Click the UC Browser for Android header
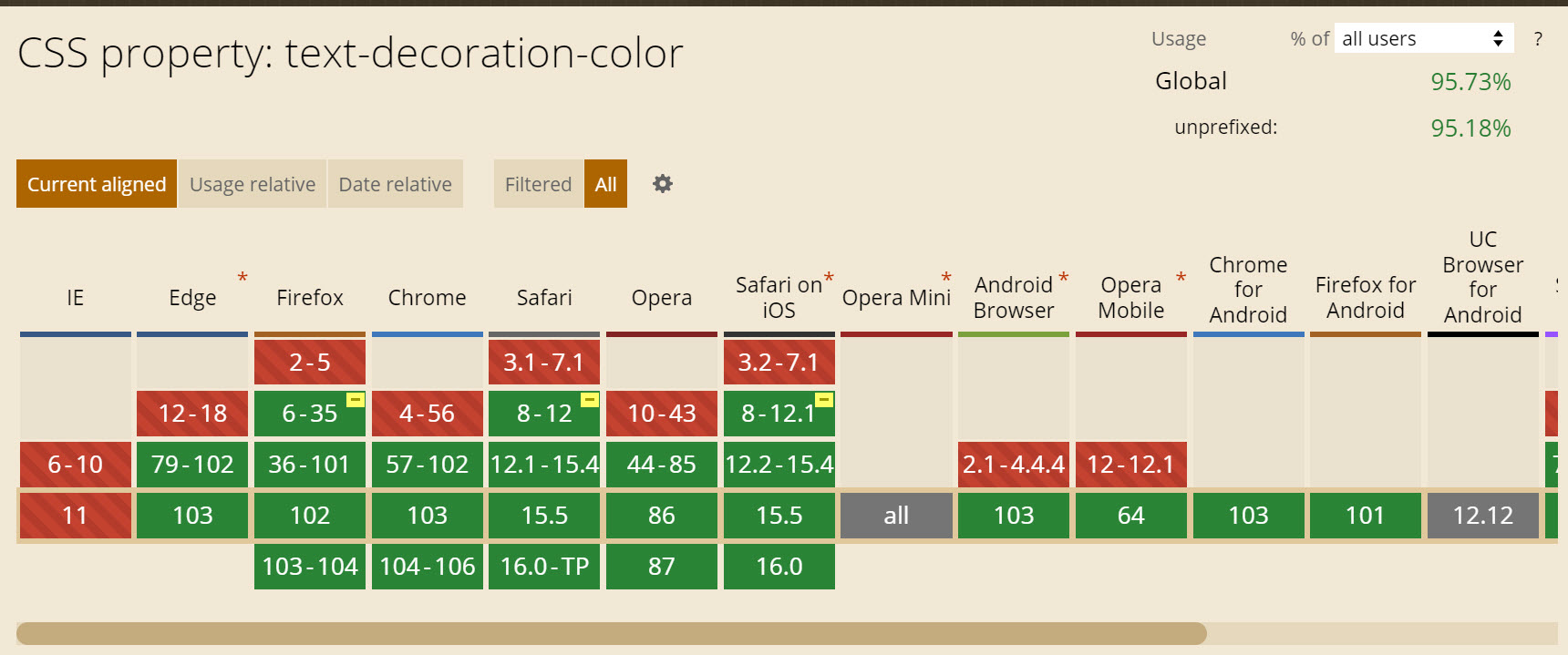1568x655 pixels. (x=1483, y=277)
